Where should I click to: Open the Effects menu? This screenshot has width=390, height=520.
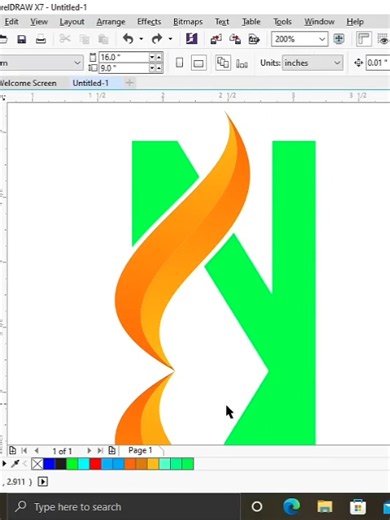coord(149,22)
